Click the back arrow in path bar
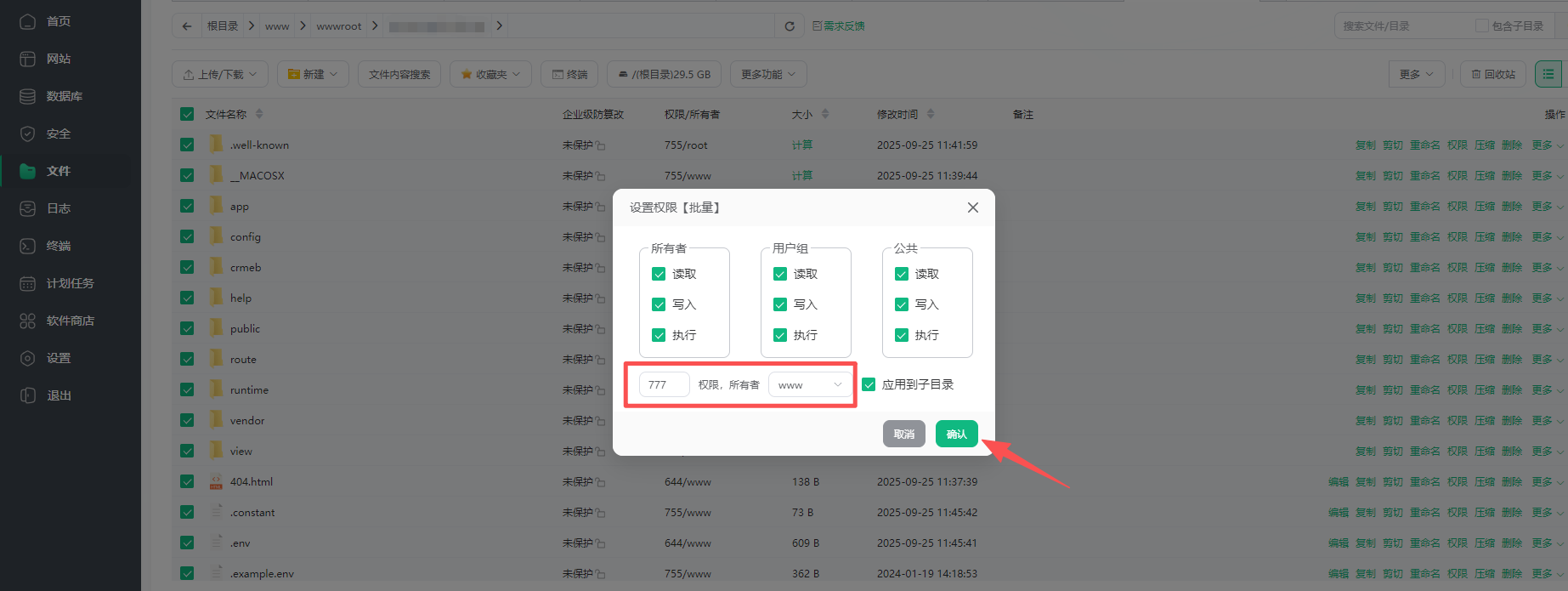The height and width of the screenshot is (591, 1568). pos(187,26)
